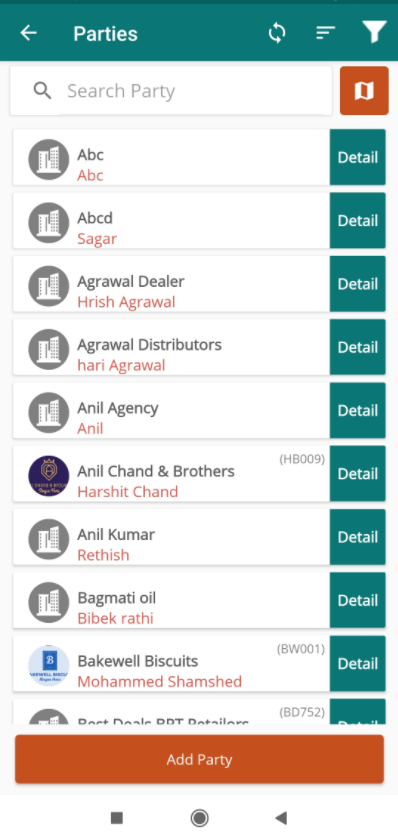Tap the Android recent apps square
The image size is (398, 837).
117,817
